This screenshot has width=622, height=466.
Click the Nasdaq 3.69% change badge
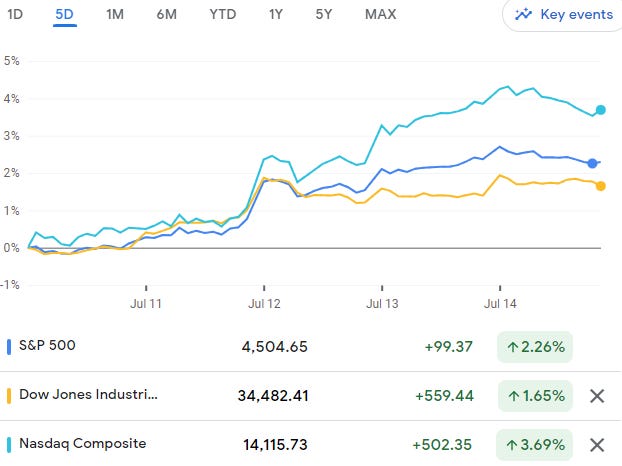point(535,445)
